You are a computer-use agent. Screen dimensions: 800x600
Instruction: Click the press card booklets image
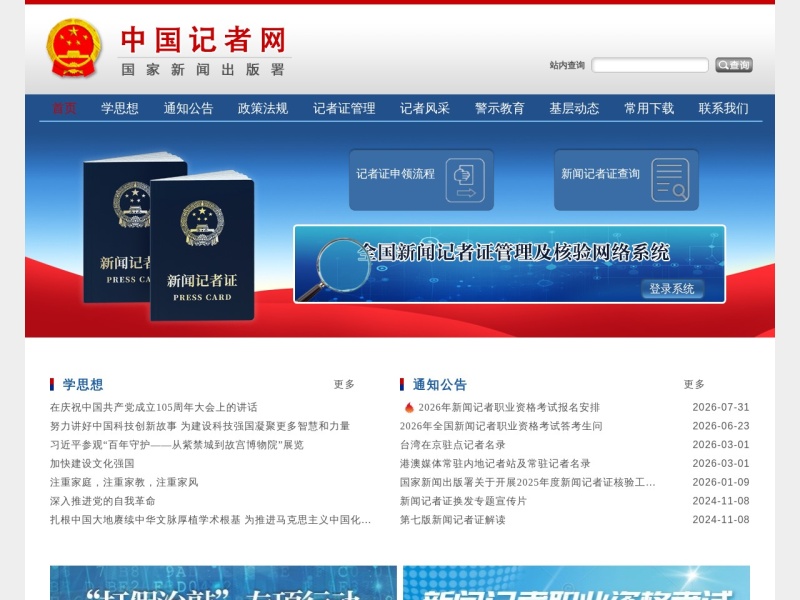tap(169, 236)
